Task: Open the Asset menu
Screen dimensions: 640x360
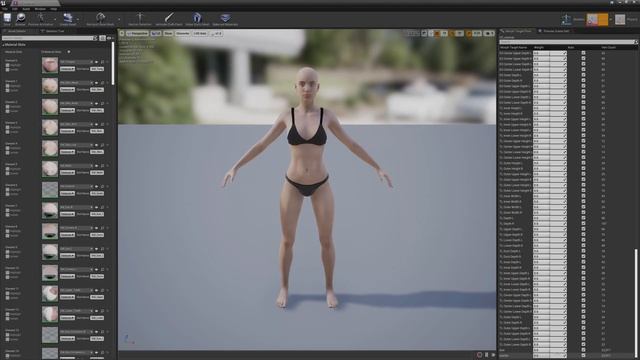Action: (26, 9)
